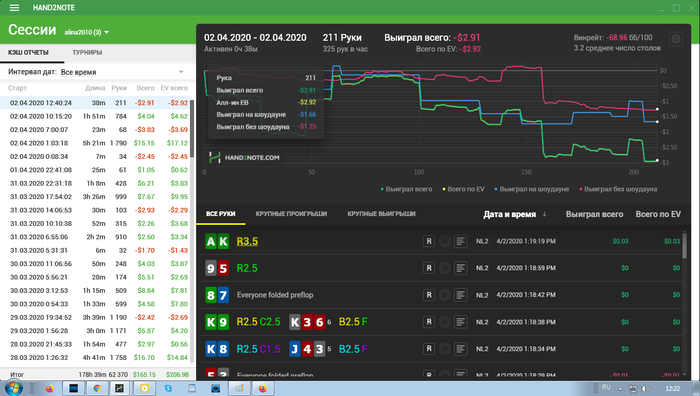Image resolution: width=700 pixels, height=396 pixels.
Task: Toggle the 'Выиграл всего' chart legend series
Action: pos(406,189)
